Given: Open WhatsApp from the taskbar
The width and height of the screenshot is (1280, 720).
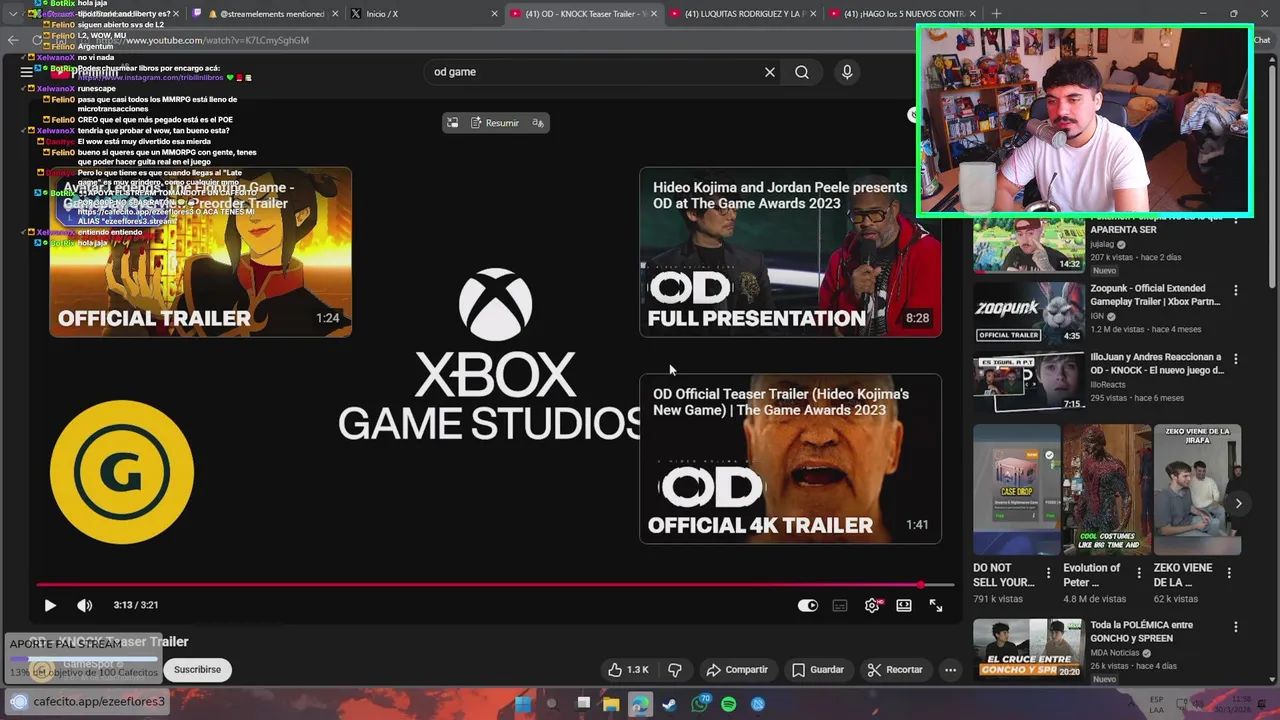Looking at the screenshot, I should (699, 704).
